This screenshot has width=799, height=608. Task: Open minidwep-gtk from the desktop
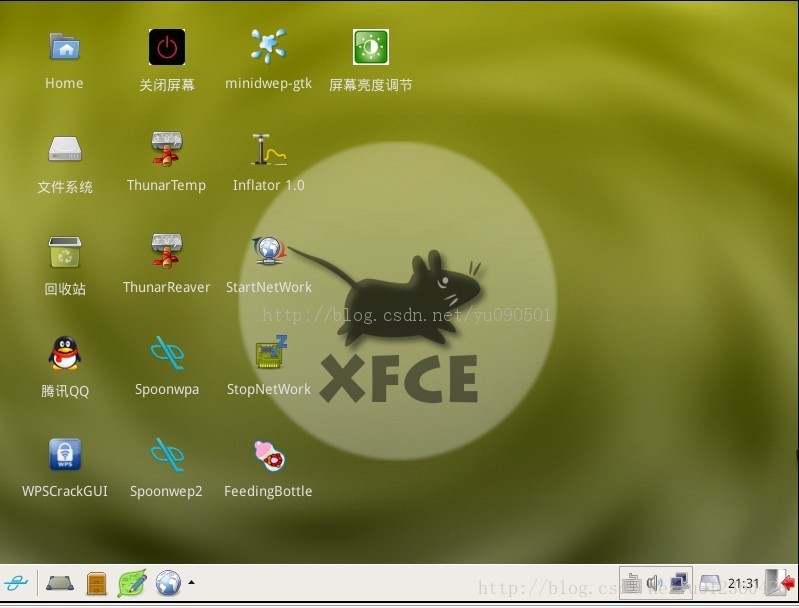click(269, 46)
